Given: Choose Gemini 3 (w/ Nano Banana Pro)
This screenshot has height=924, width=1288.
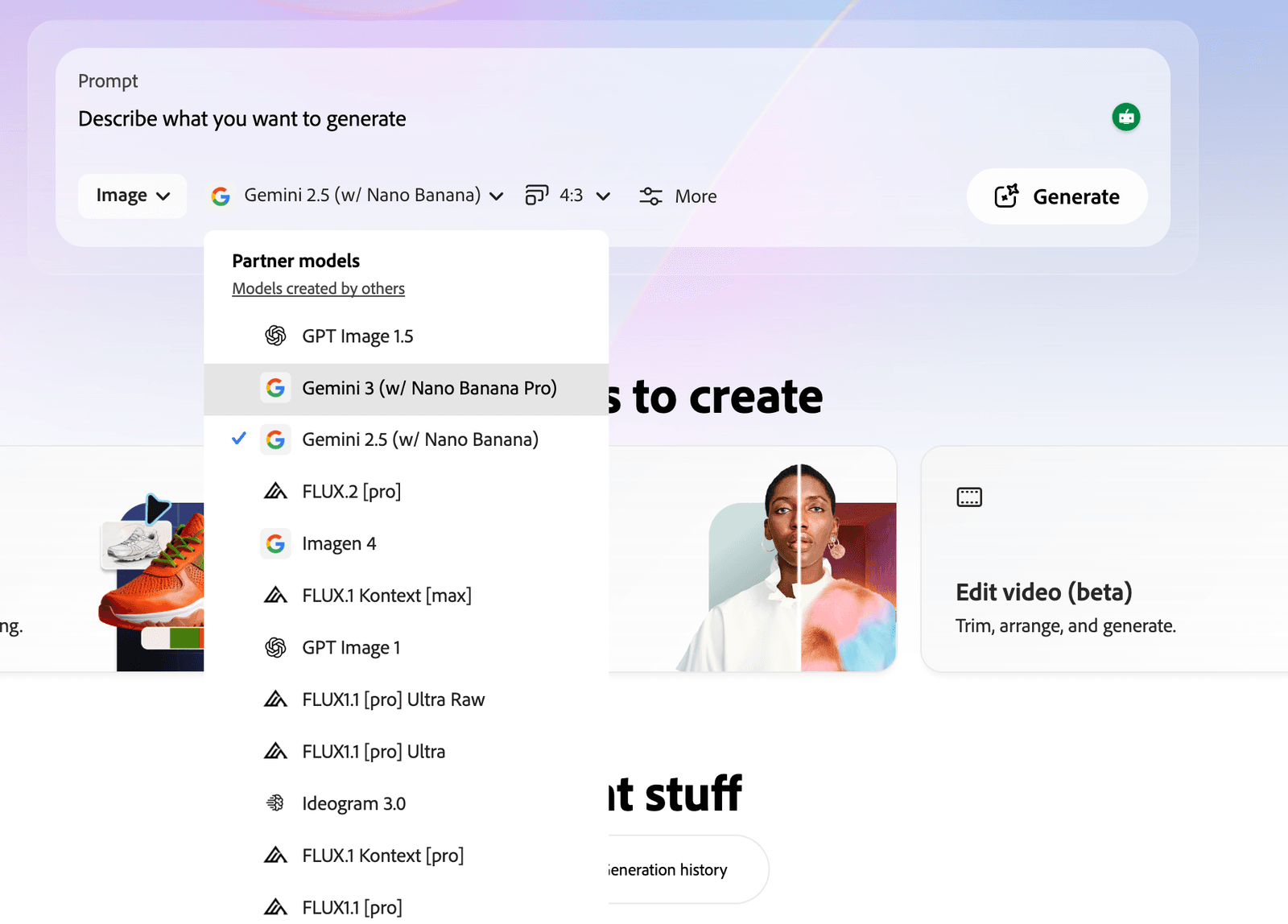Looking at the screenshot, I should [x=406, y=389].
